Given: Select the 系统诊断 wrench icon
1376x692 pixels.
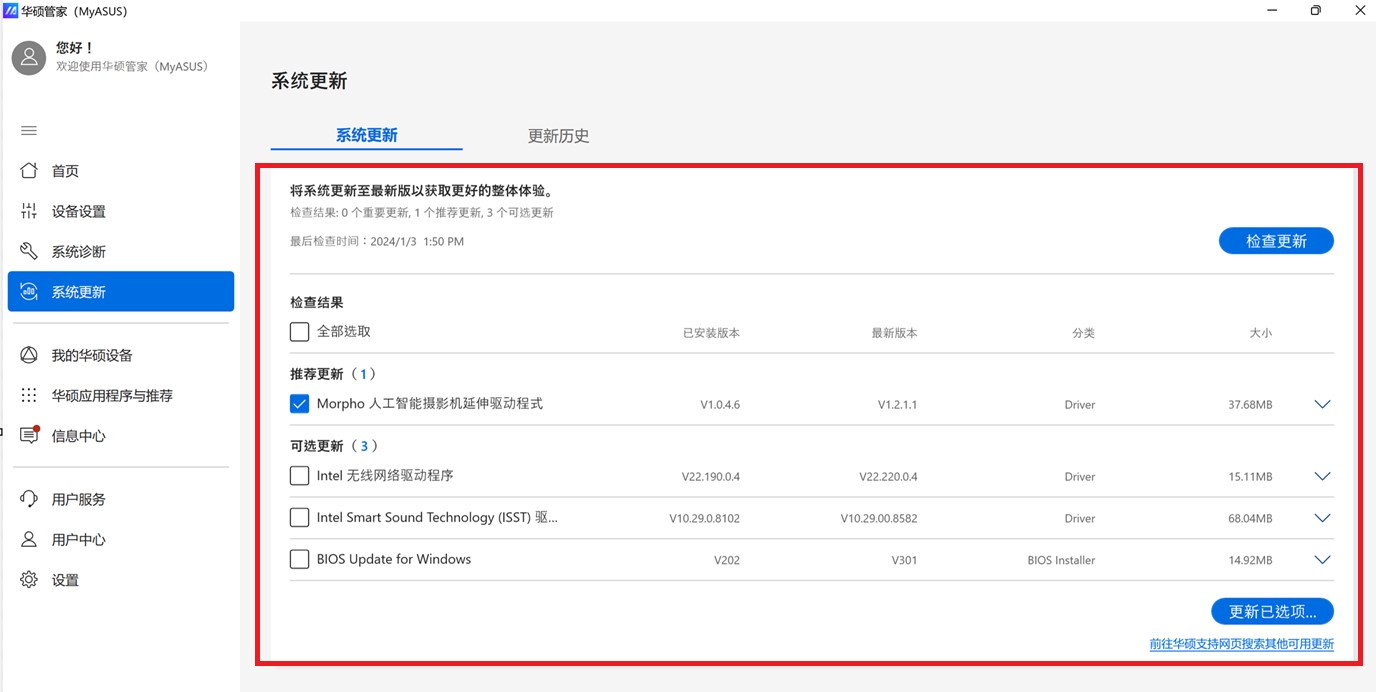Looking at the screenshot, I should (x=29, y=251).
